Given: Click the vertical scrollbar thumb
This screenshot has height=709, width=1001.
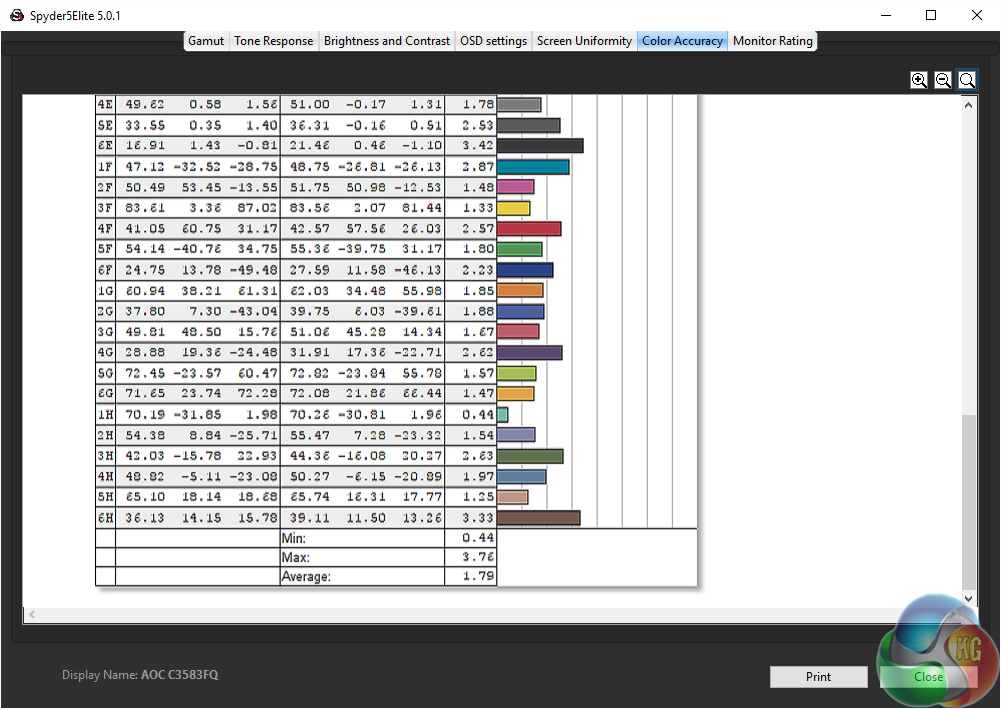Looking at the screenshot, I should coord(969,500).
